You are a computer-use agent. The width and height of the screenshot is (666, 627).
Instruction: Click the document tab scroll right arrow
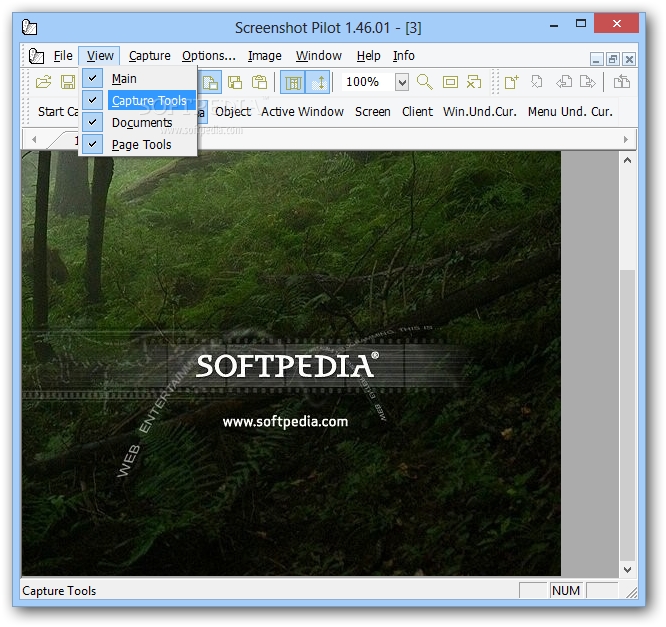click(x=626, y=139)
